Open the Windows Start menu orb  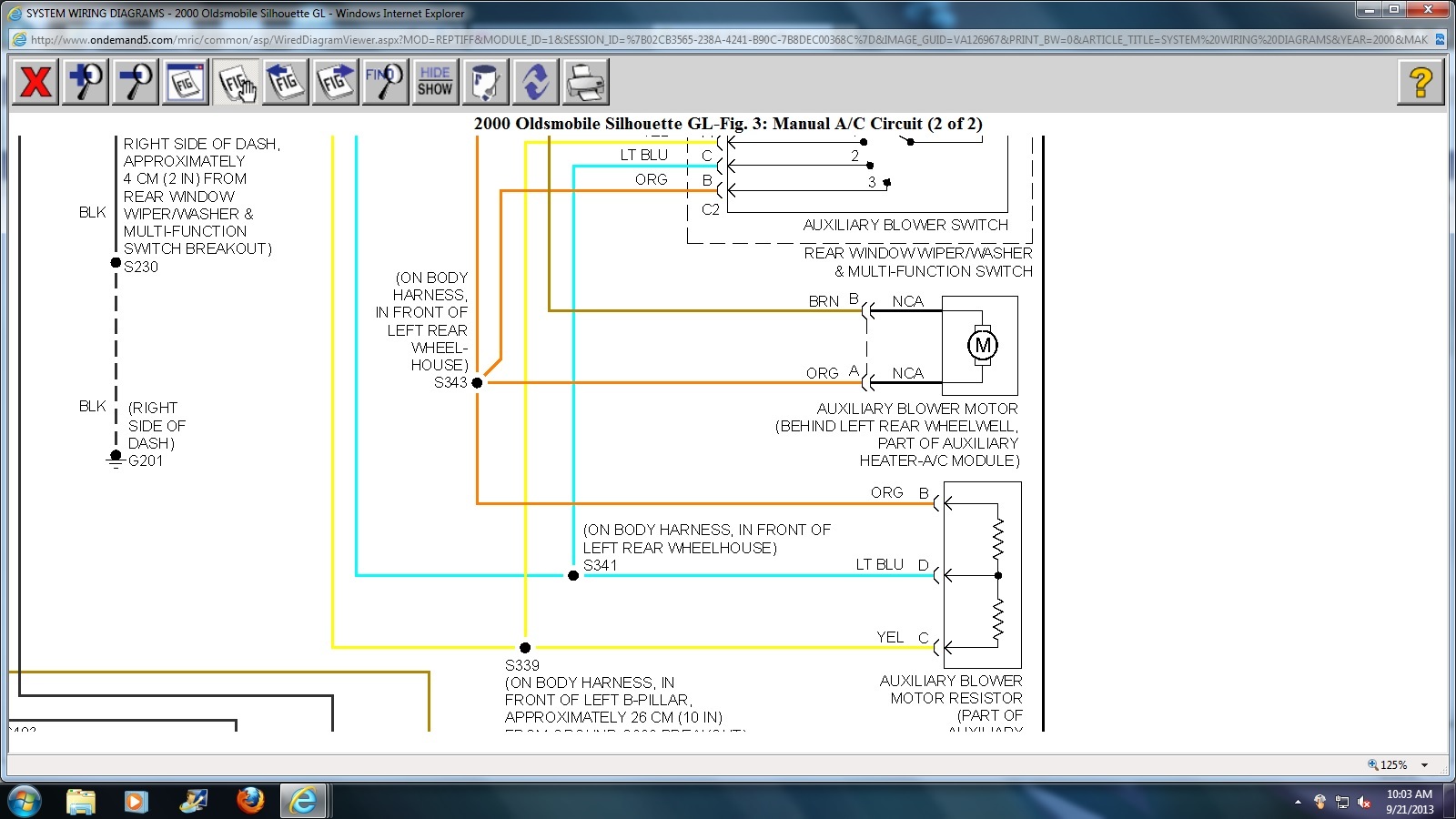click(x=25, y=801)
